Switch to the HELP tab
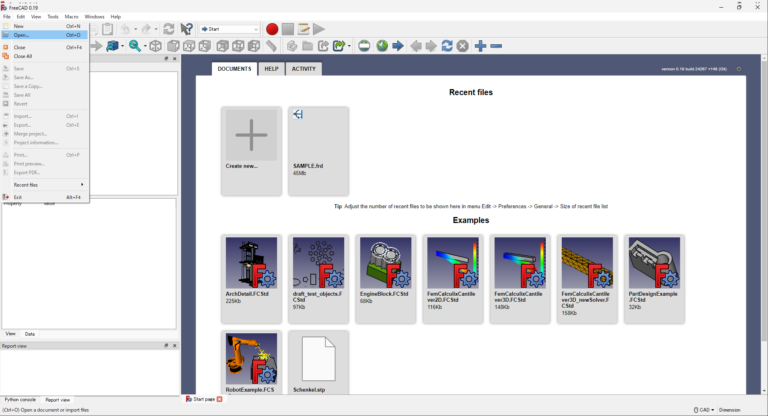768x416 pixels. tap(271, 69)
